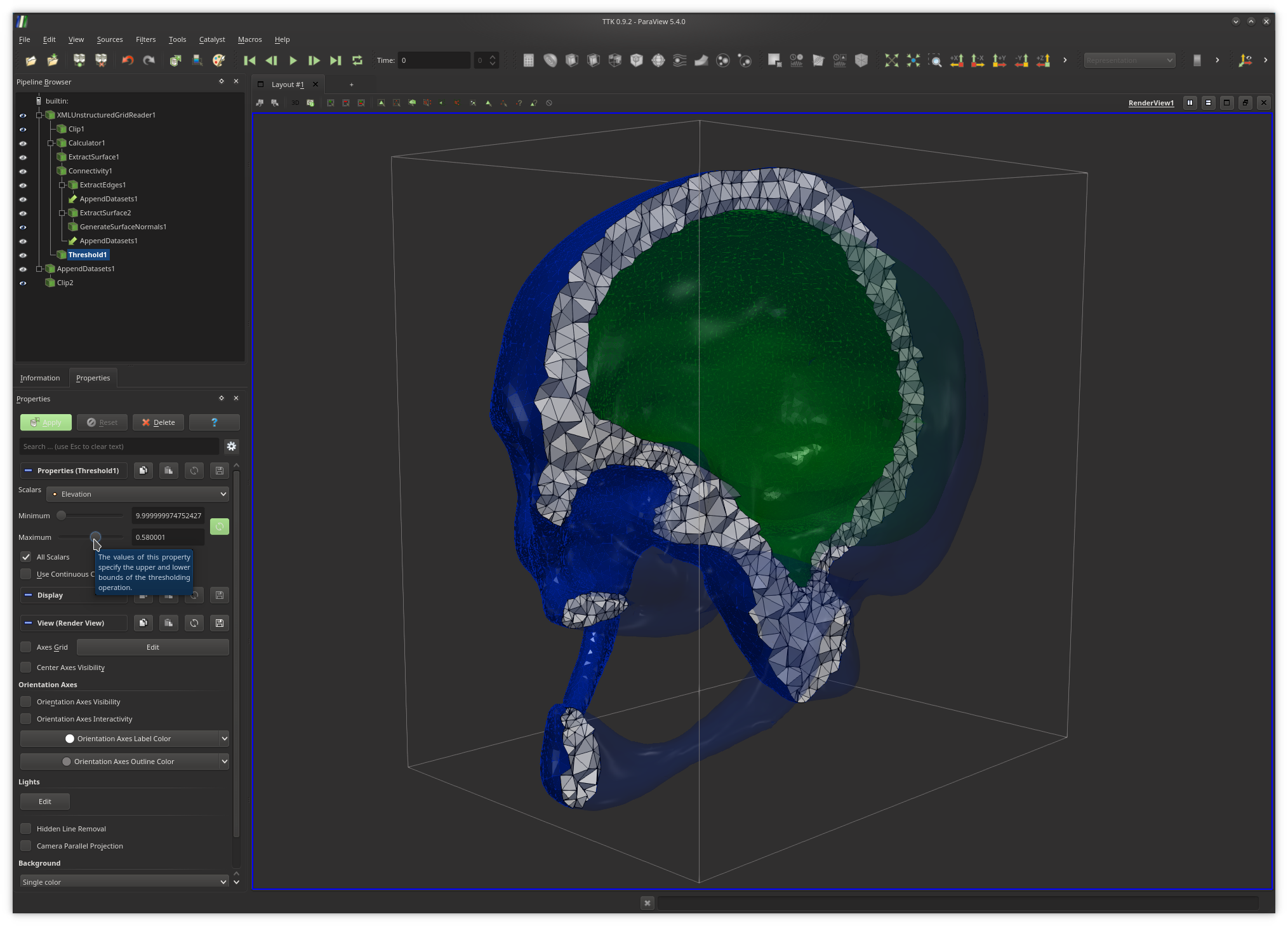The height and width of the screenshot is (926, 1288).
Task: Click the Open file folder icon
Action: (x=30, y=60)
